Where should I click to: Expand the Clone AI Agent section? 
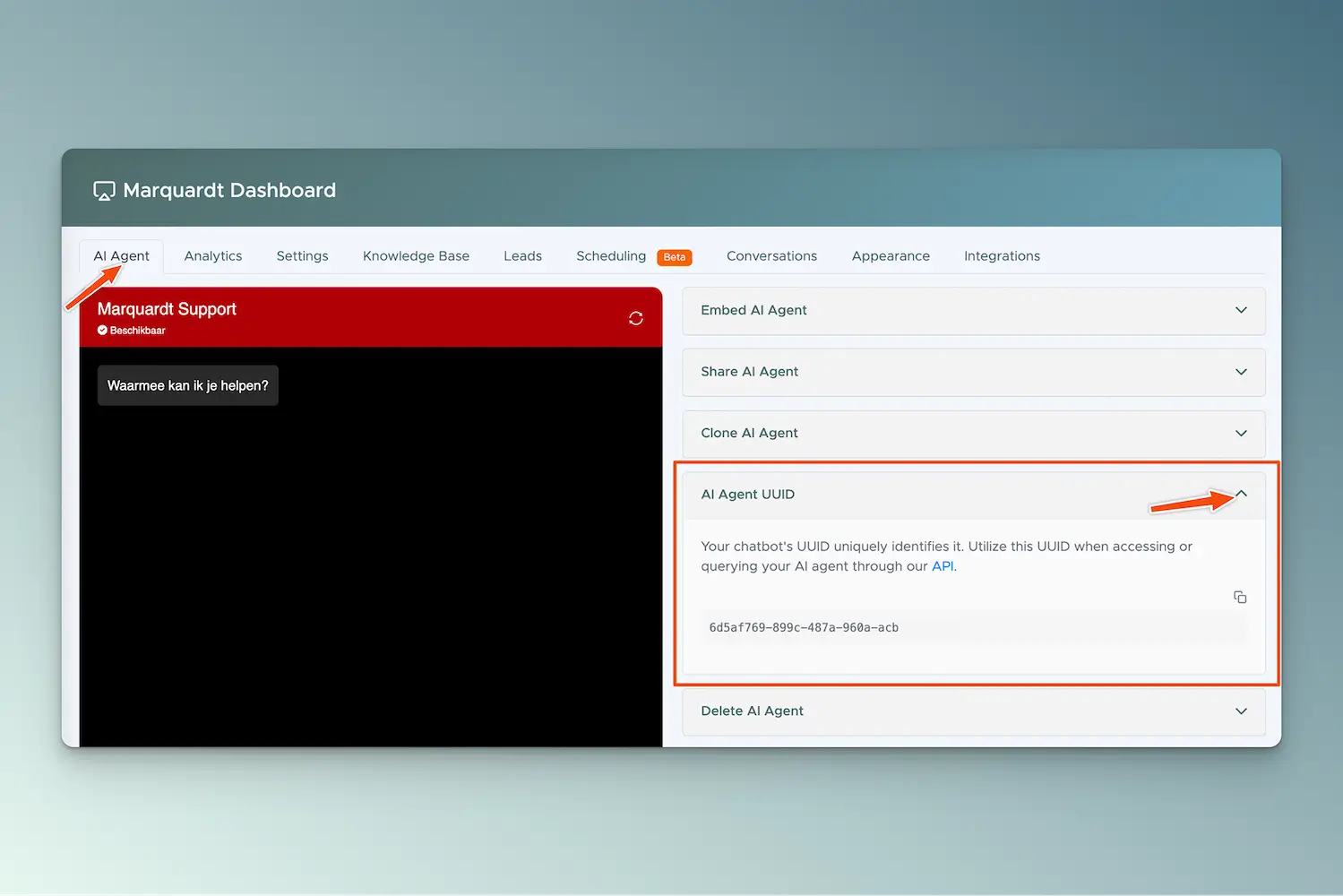[974, 434]
